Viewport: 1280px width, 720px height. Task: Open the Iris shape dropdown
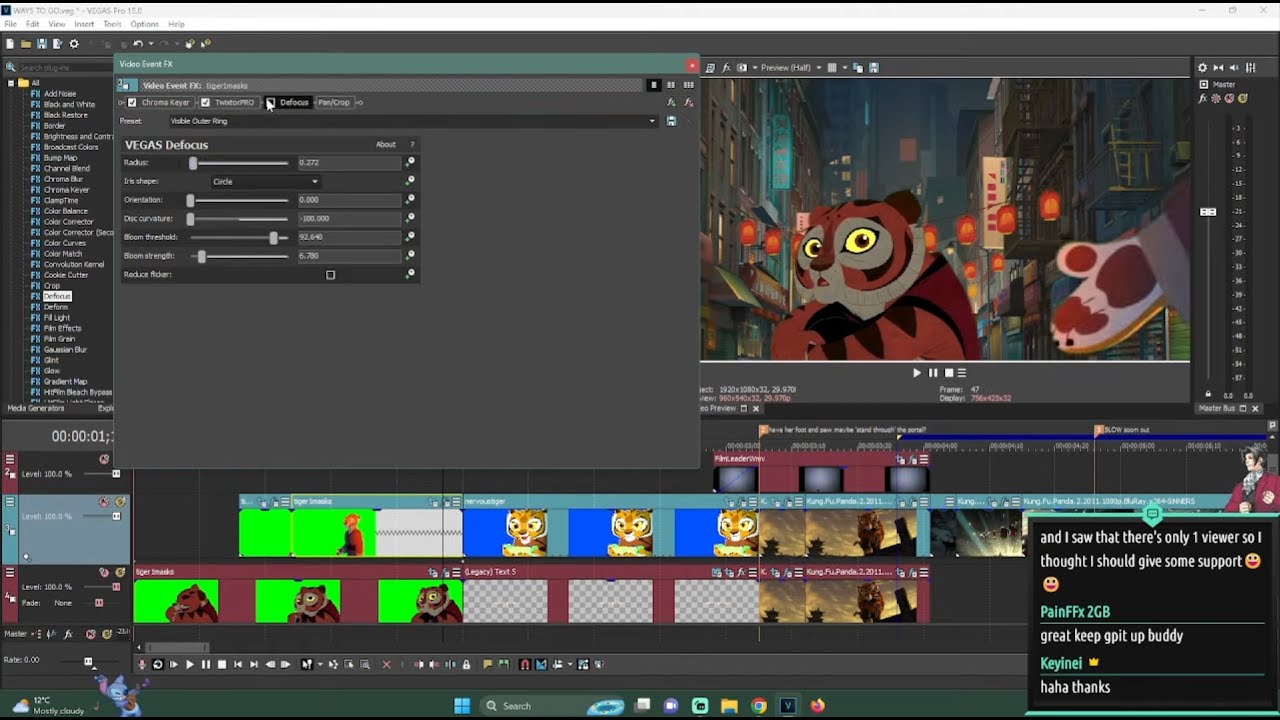point(265,182)
